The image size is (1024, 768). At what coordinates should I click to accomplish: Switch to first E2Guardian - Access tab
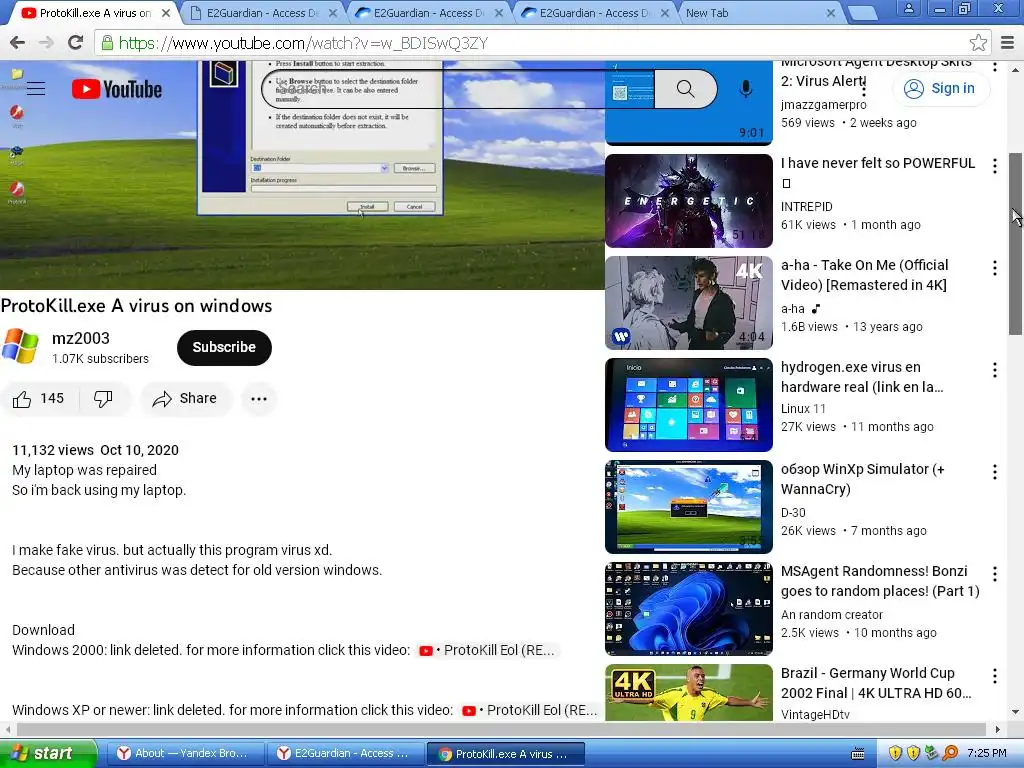261,13
